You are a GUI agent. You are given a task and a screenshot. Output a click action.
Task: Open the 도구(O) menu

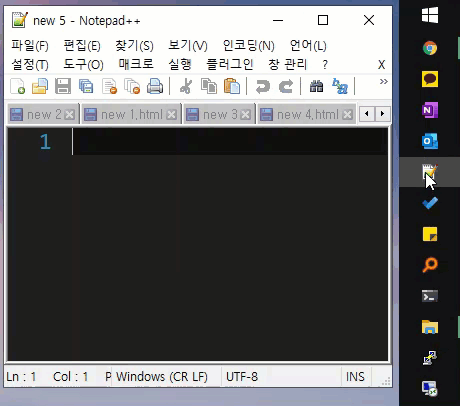coord(83,64)
